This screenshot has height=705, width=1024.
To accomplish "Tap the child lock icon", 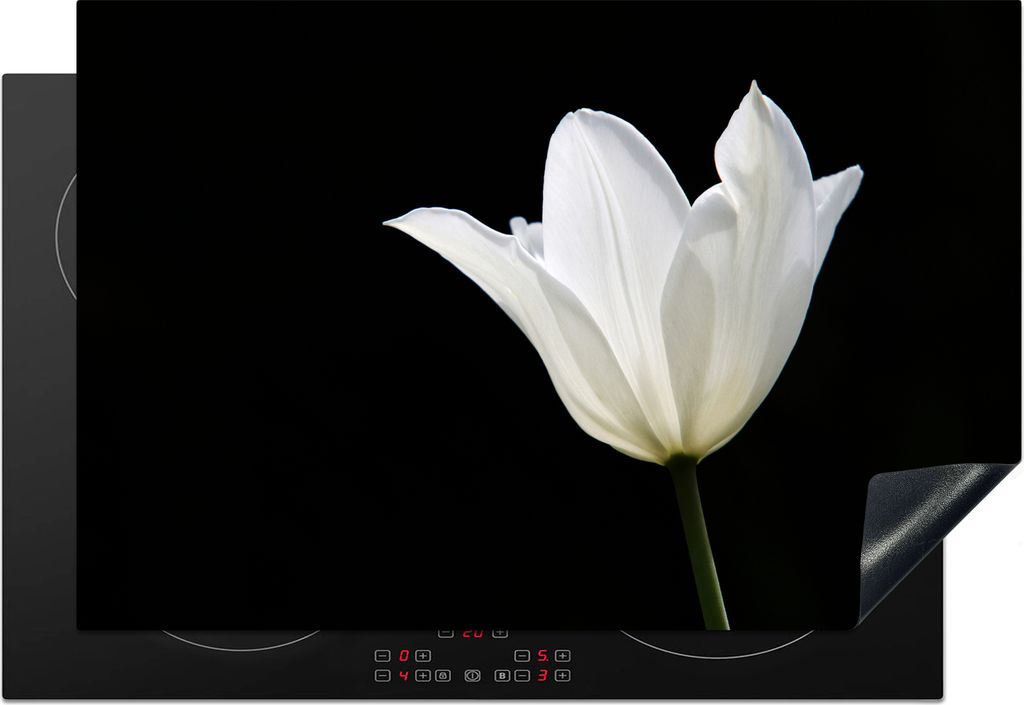I will click(443, 676).
